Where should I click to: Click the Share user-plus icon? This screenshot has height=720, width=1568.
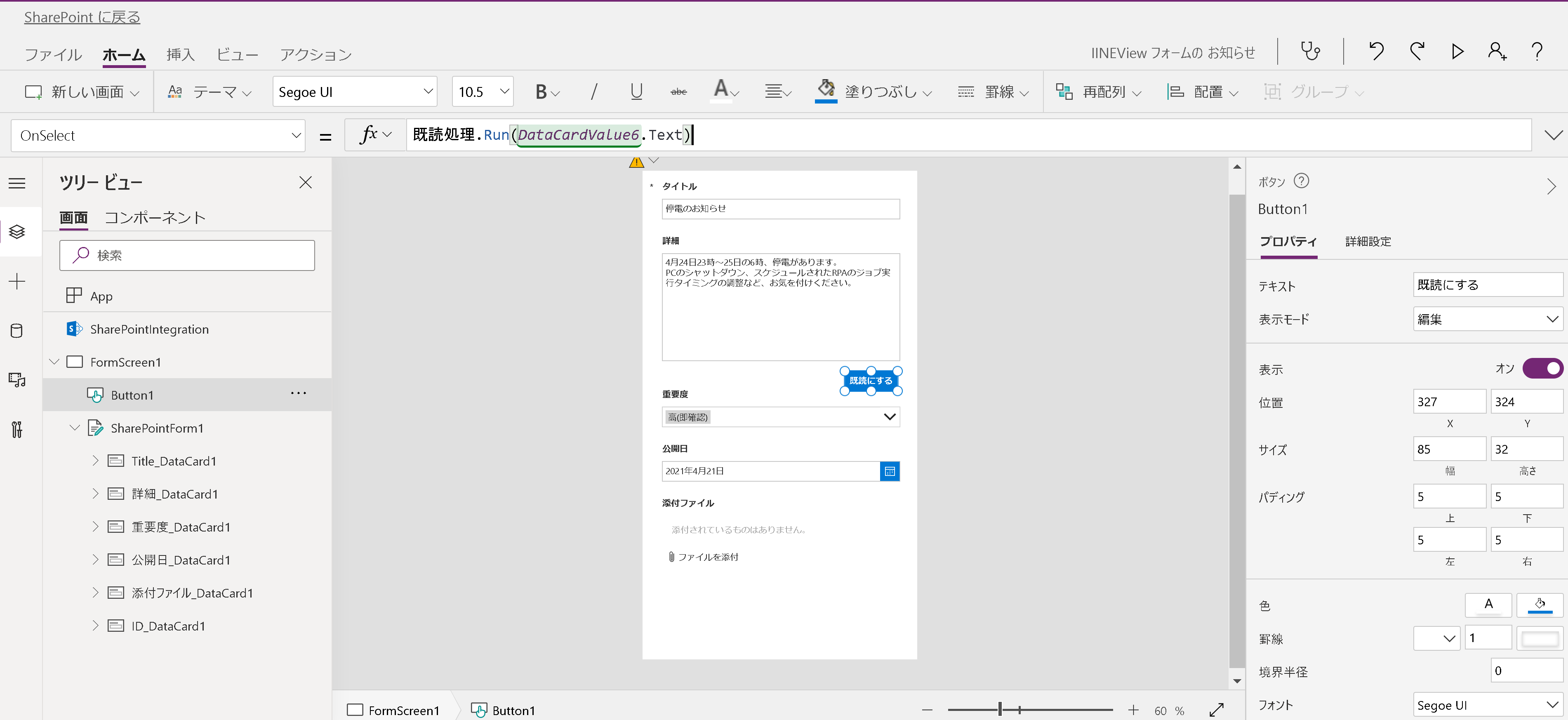(x=1497, y=51)
